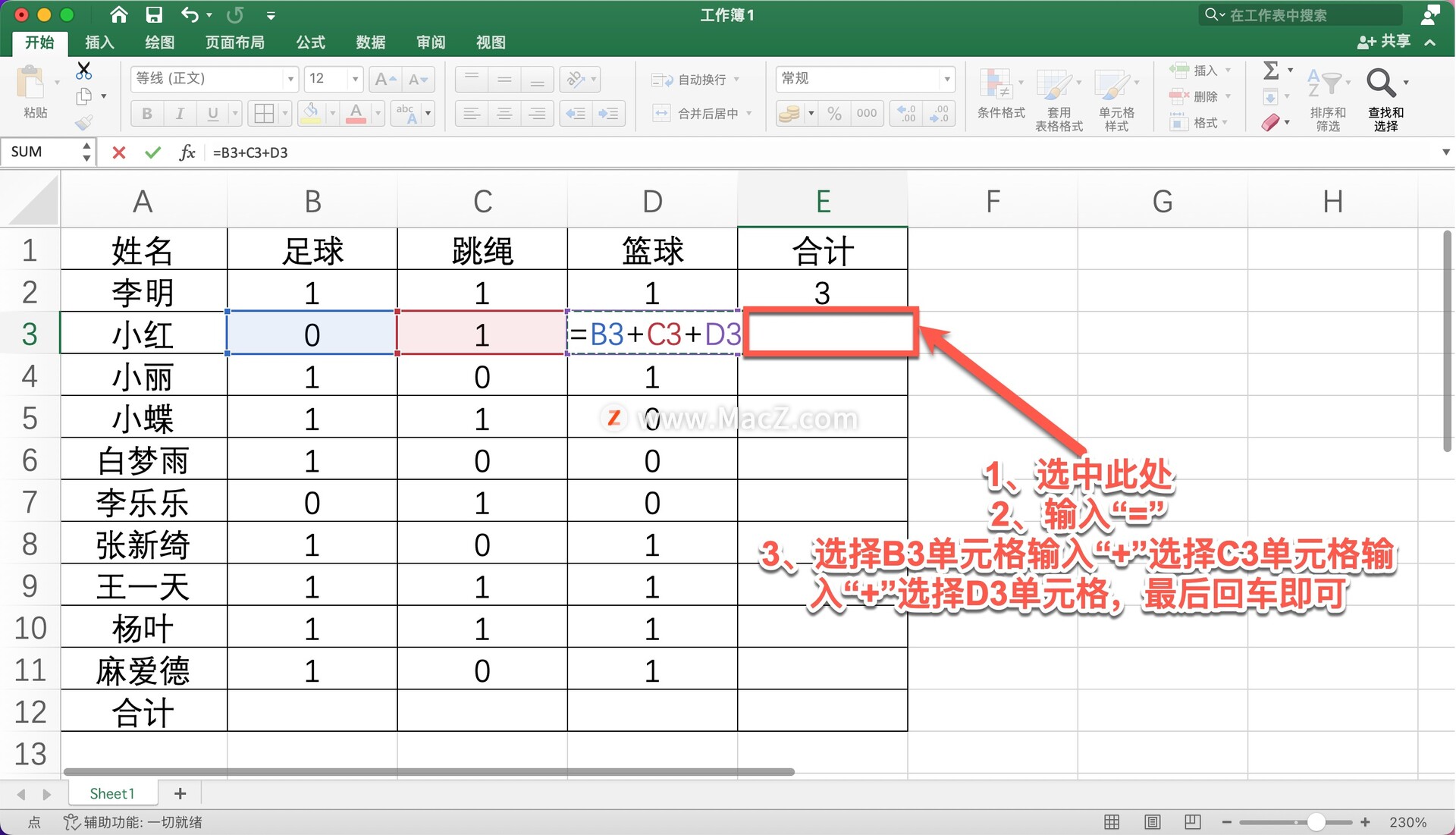Open conditional formatting options
This screenshot has height=835, width=1456.
click(x=1001, y=93)
